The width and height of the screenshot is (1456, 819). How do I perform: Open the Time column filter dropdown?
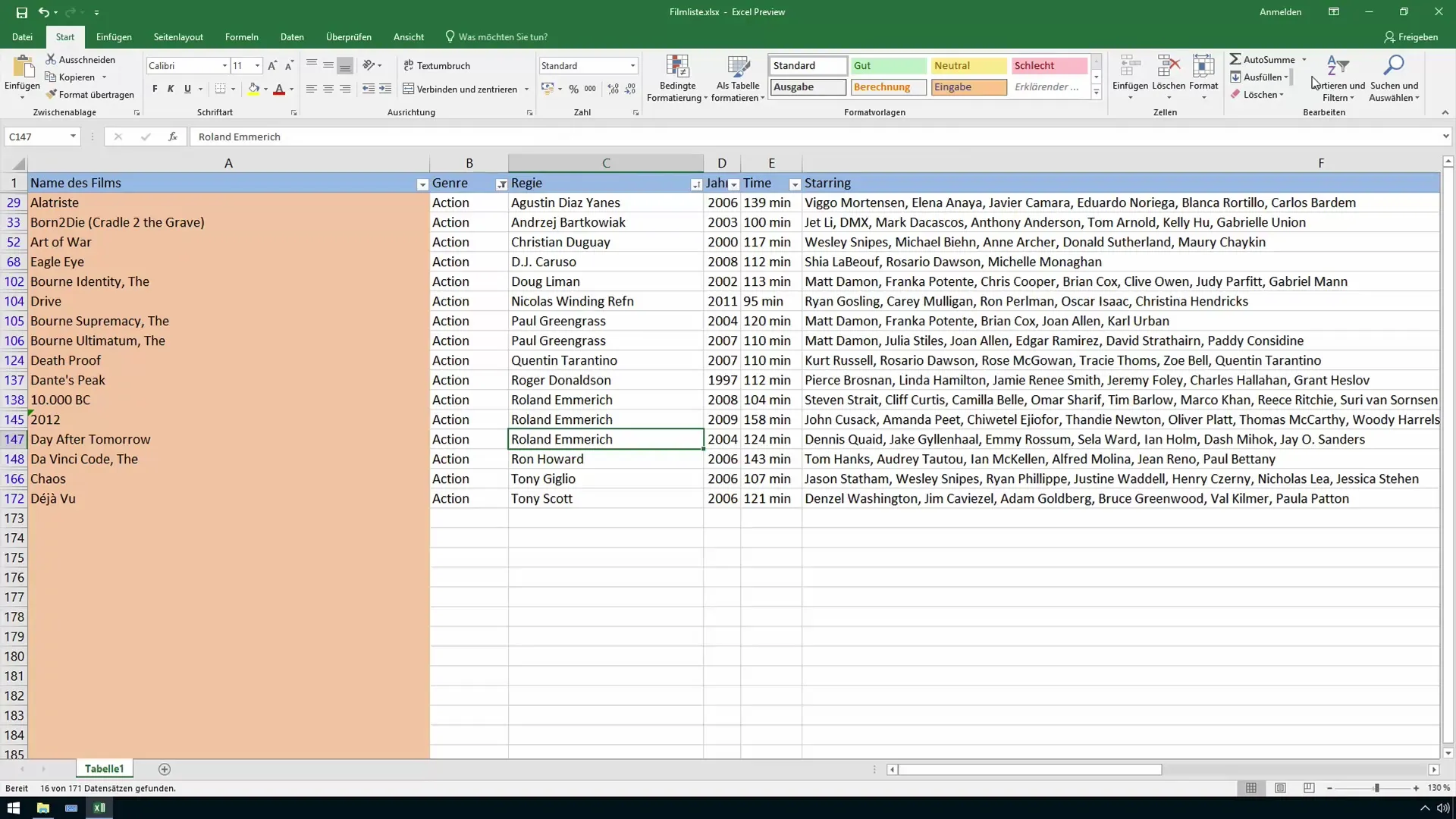pyautogui.click(x=795, y=184)
